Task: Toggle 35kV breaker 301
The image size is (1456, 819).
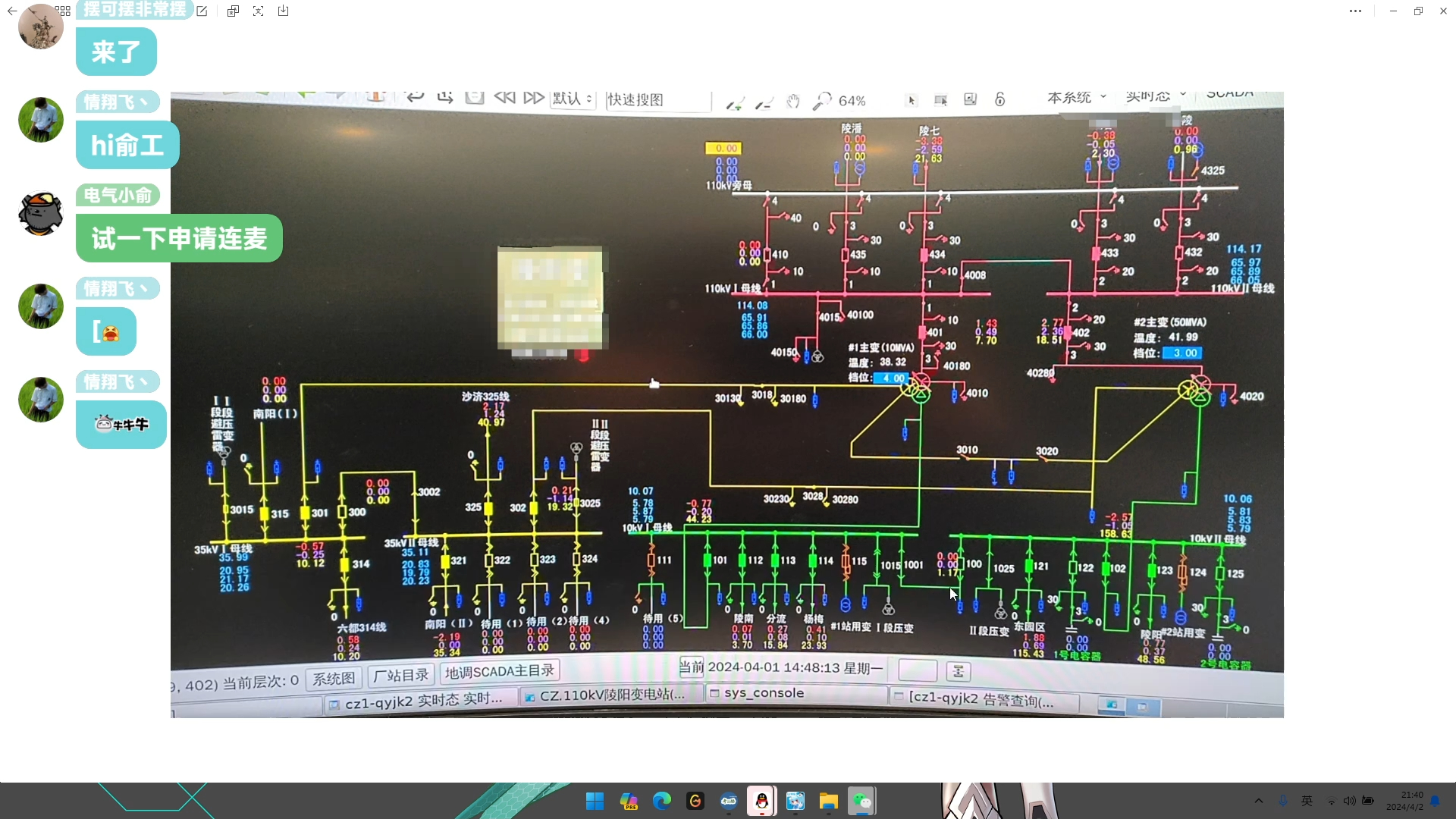Action: pos(304,513)
